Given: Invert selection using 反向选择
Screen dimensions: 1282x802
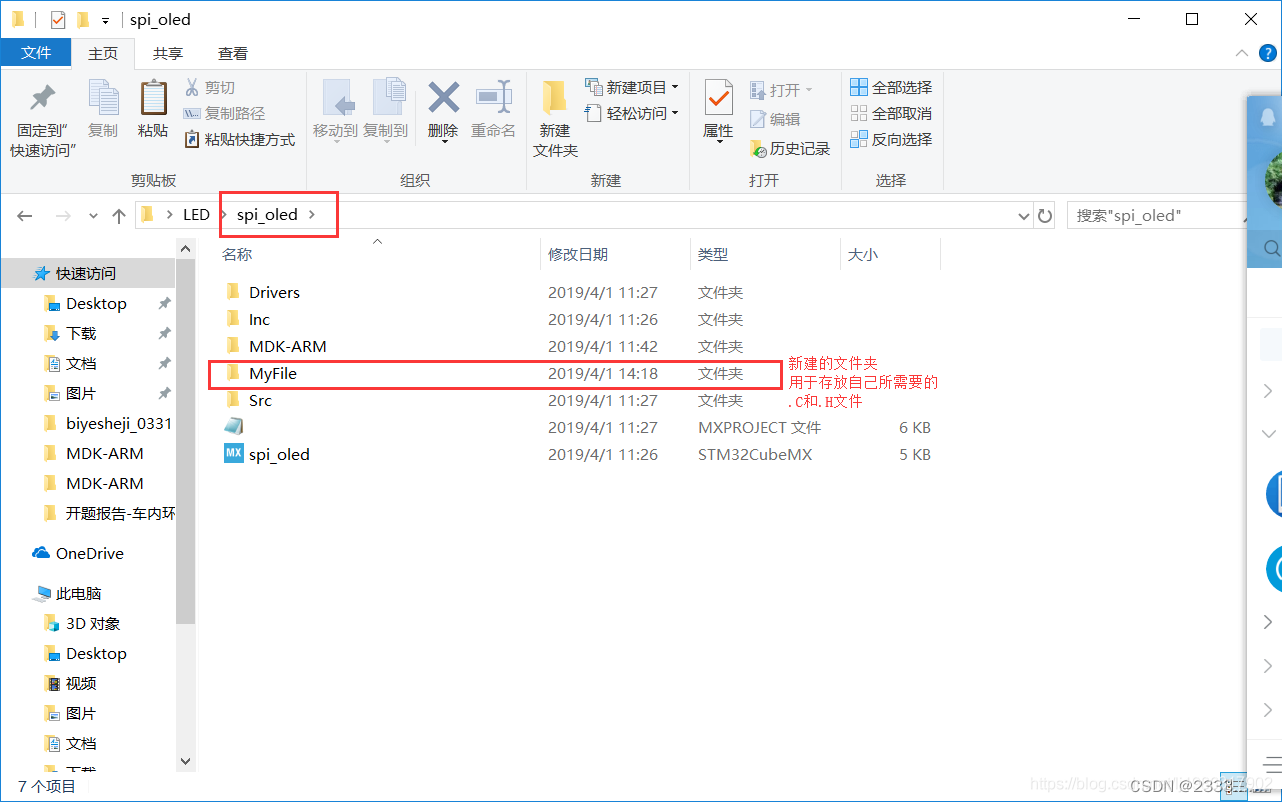Looking at the screenshot, I should (x=890, y=138).
